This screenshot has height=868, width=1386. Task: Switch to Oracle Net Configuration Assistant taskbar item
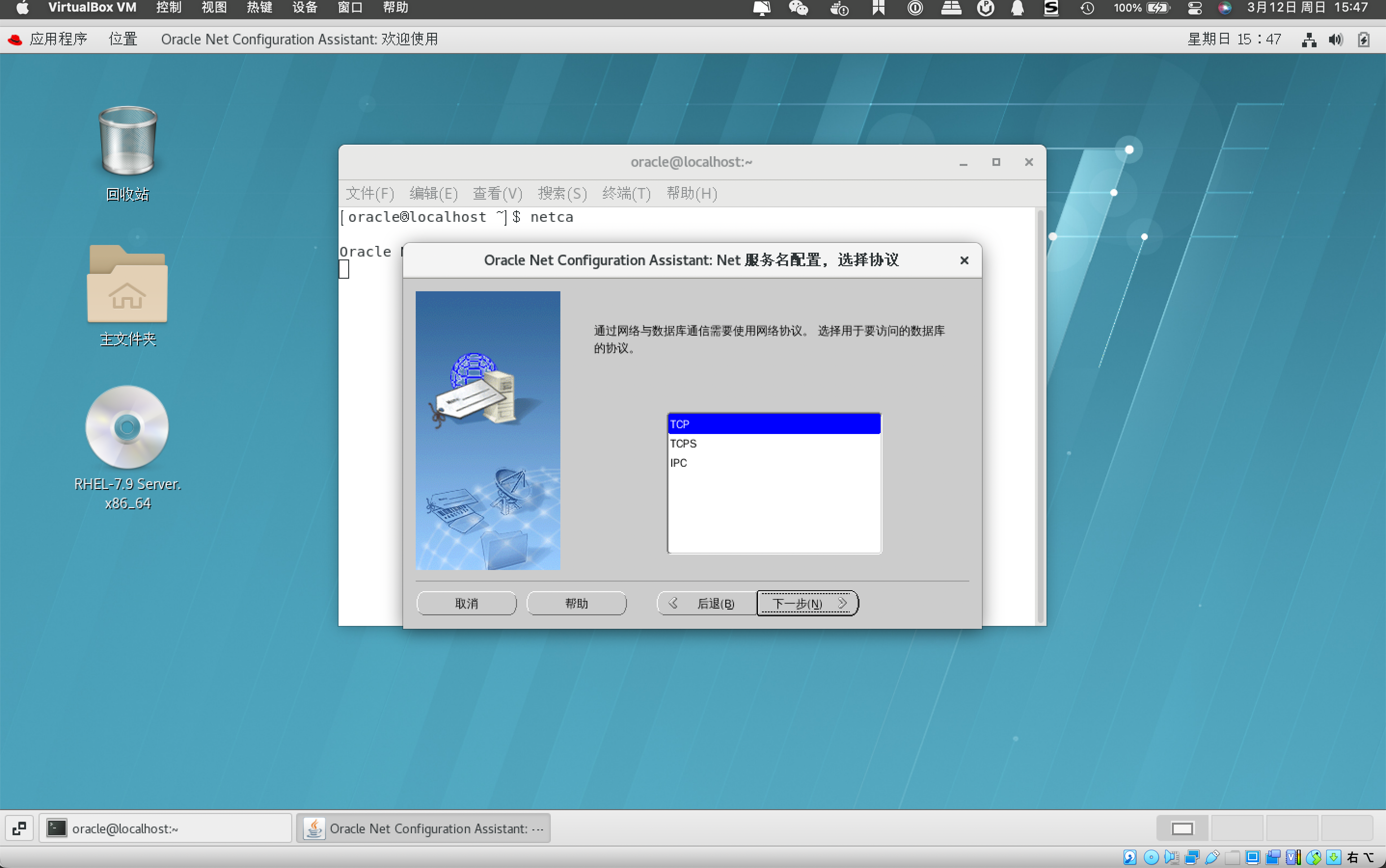(x=423, y=828)
